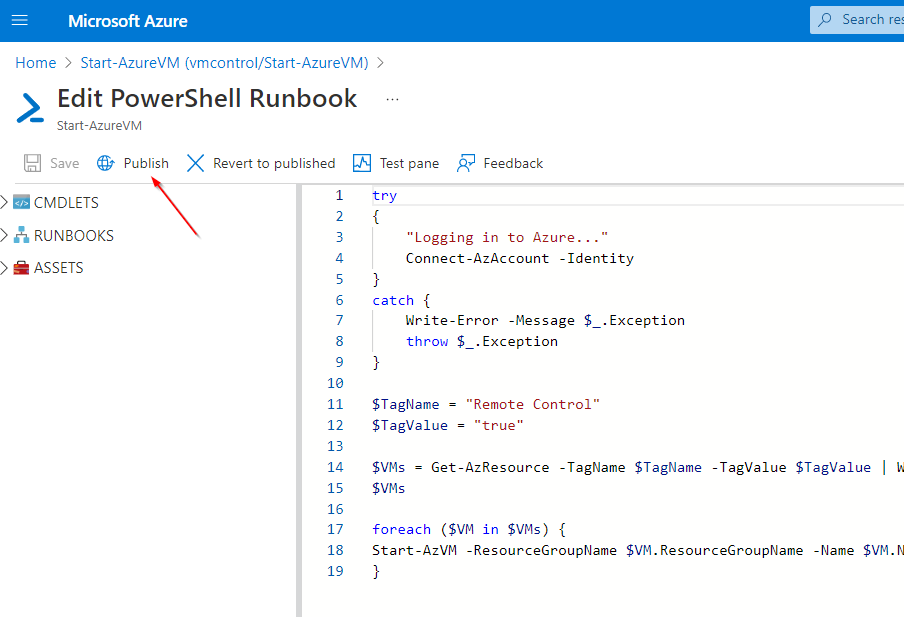Click 'foreach ($VM in $VMs) {' line

tap(469, 529)
